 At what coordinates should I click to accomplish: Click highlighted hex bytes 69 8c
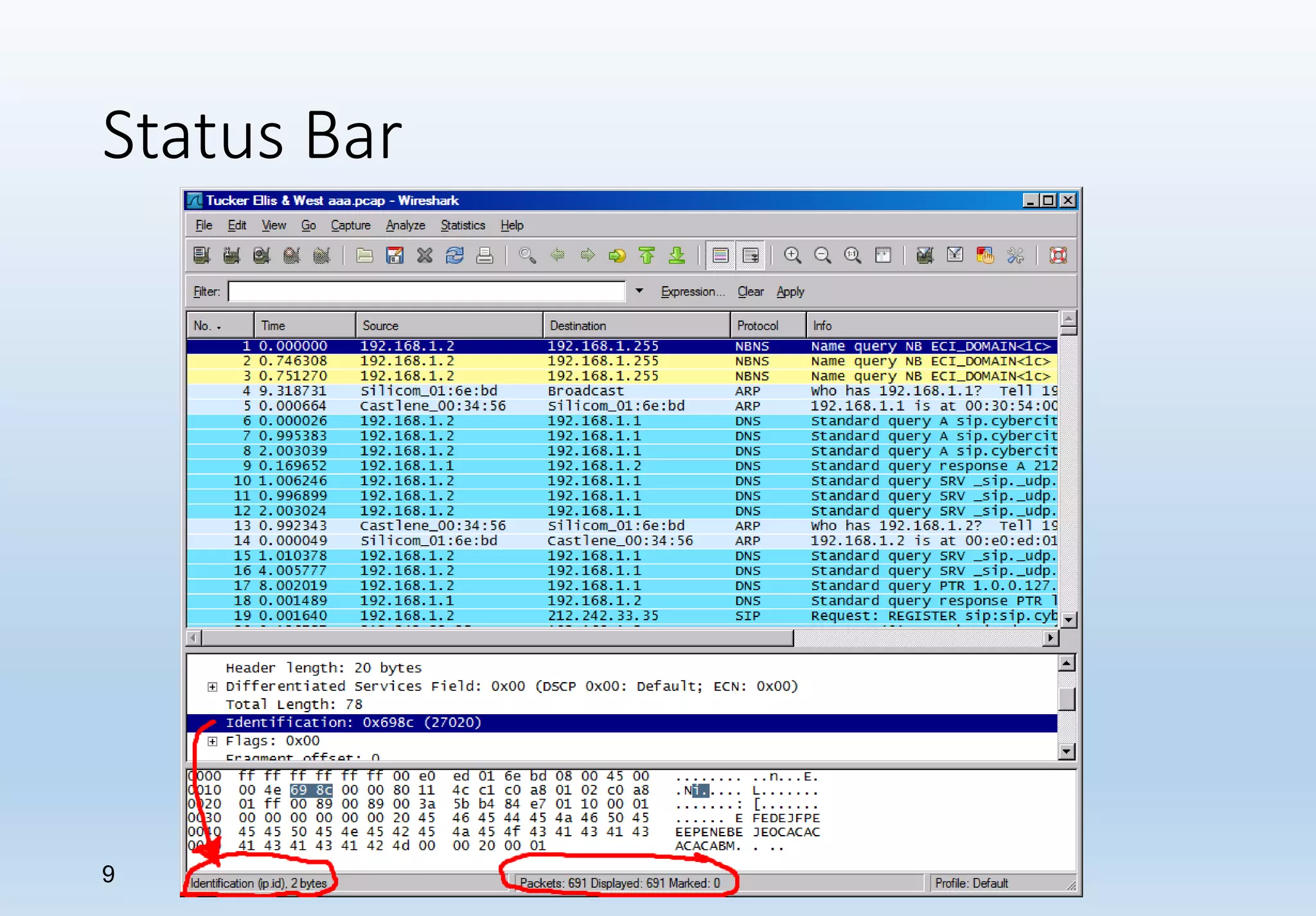point(311,790)
